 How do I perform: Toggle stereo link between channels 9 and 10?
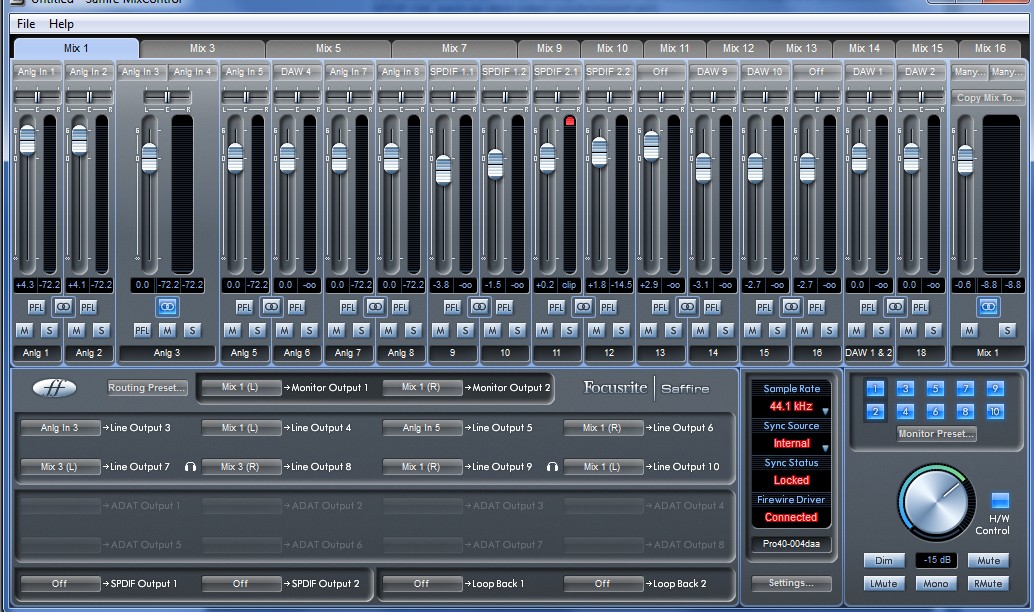pos(479,307)
